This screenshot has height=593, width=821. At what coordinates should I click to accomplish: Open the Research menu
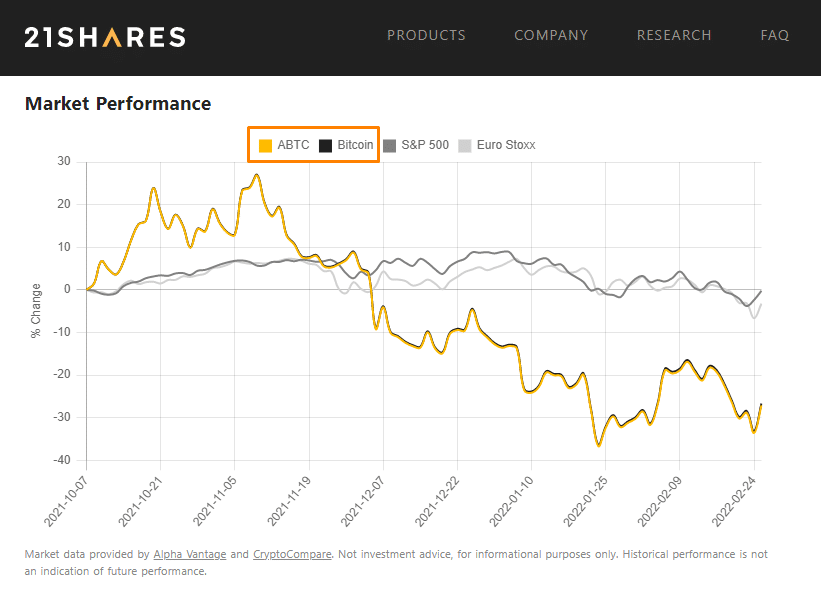tap(674, 35)
